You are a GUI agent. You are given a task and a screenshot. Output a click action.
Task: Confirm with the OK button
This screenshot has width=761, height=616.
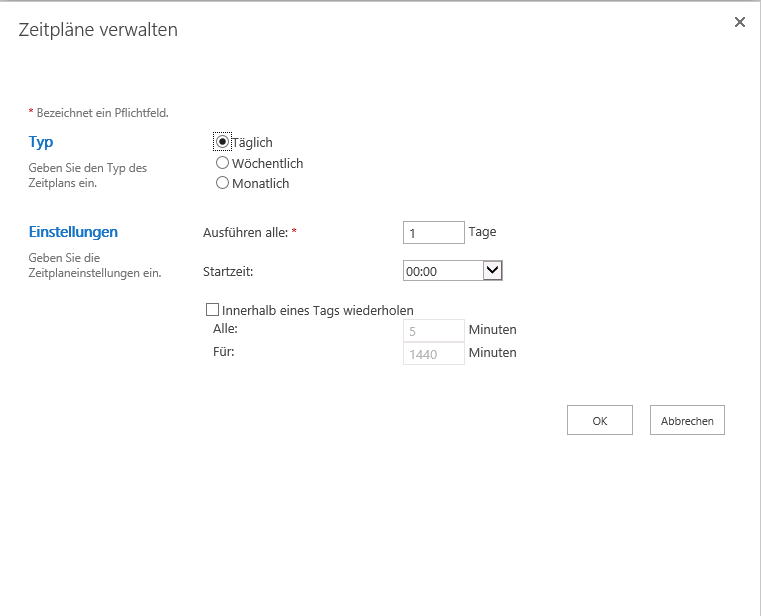coord(599,420)
